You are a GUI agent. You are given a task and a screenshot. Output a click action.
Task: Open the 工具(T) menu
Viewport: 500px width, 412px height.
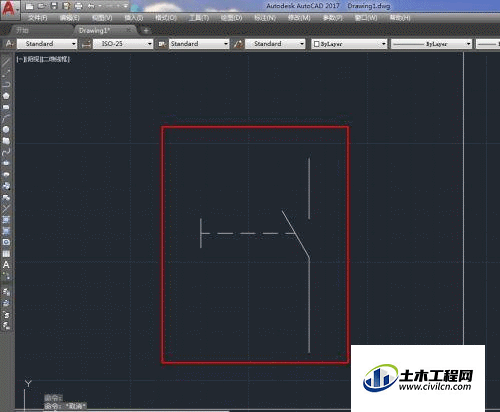[199, 18]
